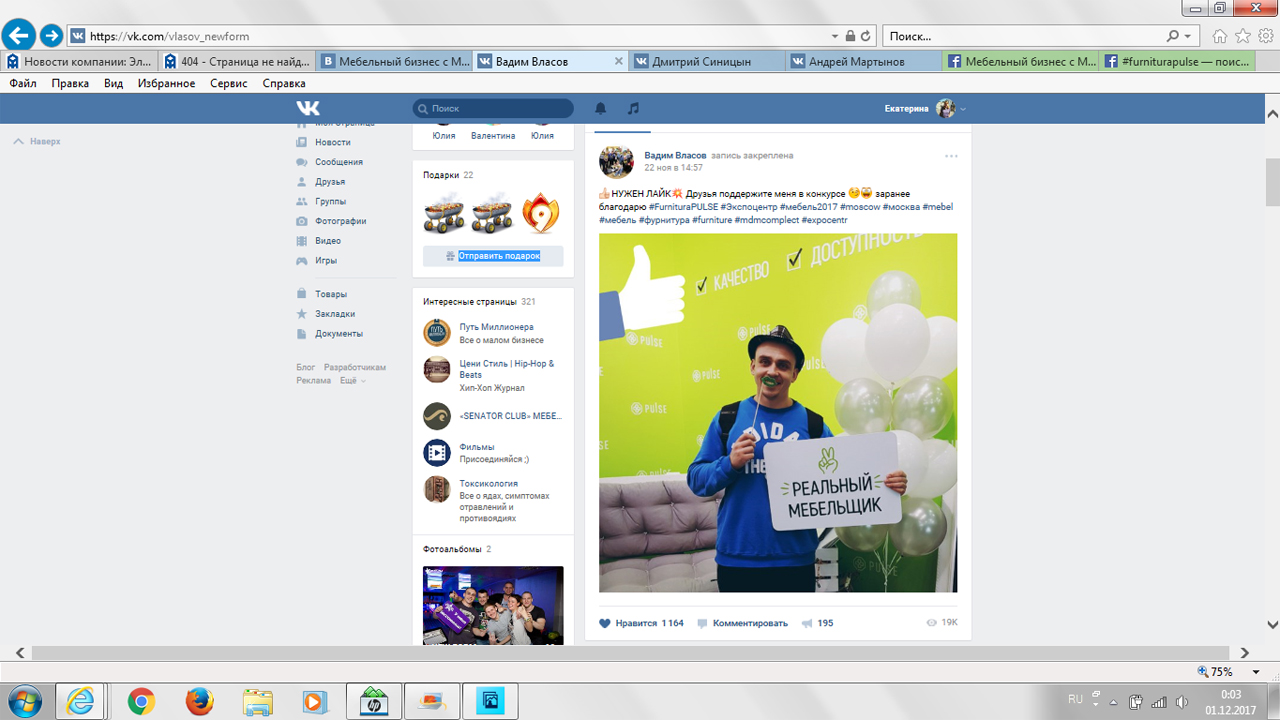Open the Файл menu
Screen dimensions: 1280x720
tap(23, 84)
